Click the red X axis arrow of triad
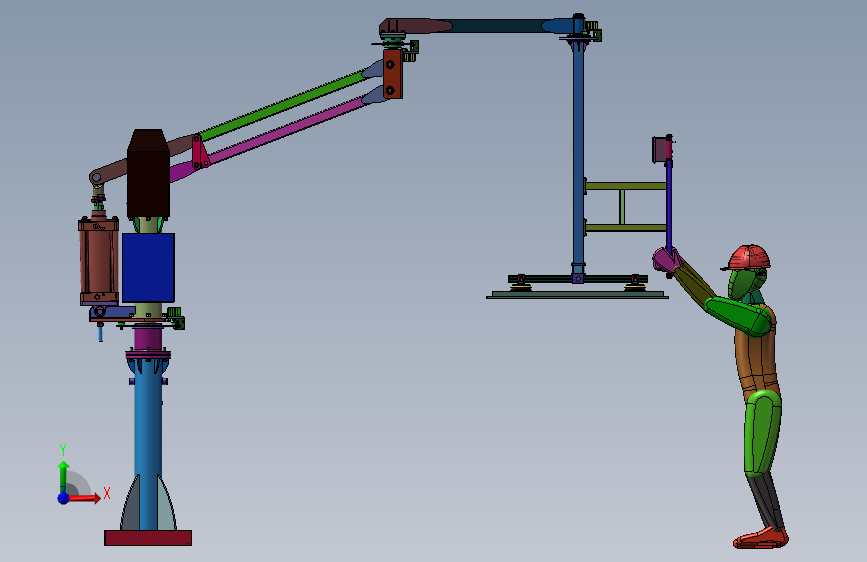 point(85,498)
